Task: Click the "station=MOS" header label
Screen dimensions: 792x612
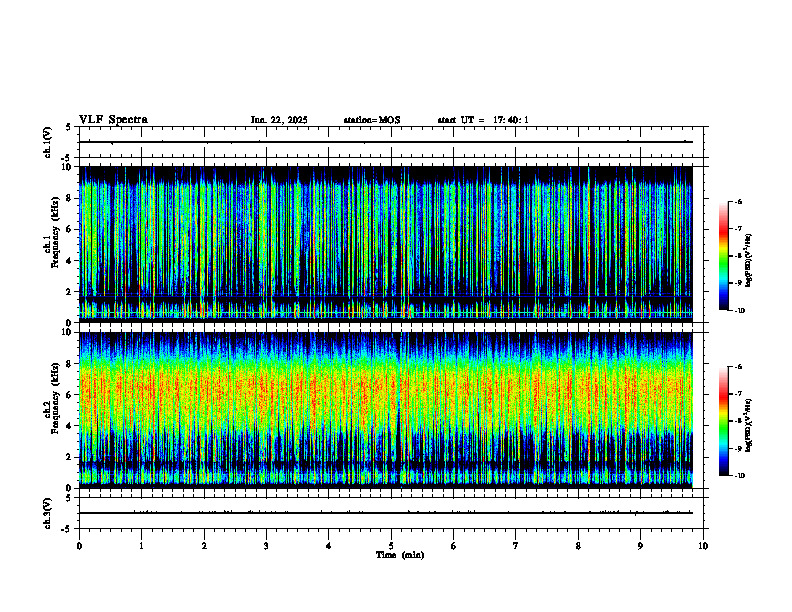Action: tap(372, 120)
